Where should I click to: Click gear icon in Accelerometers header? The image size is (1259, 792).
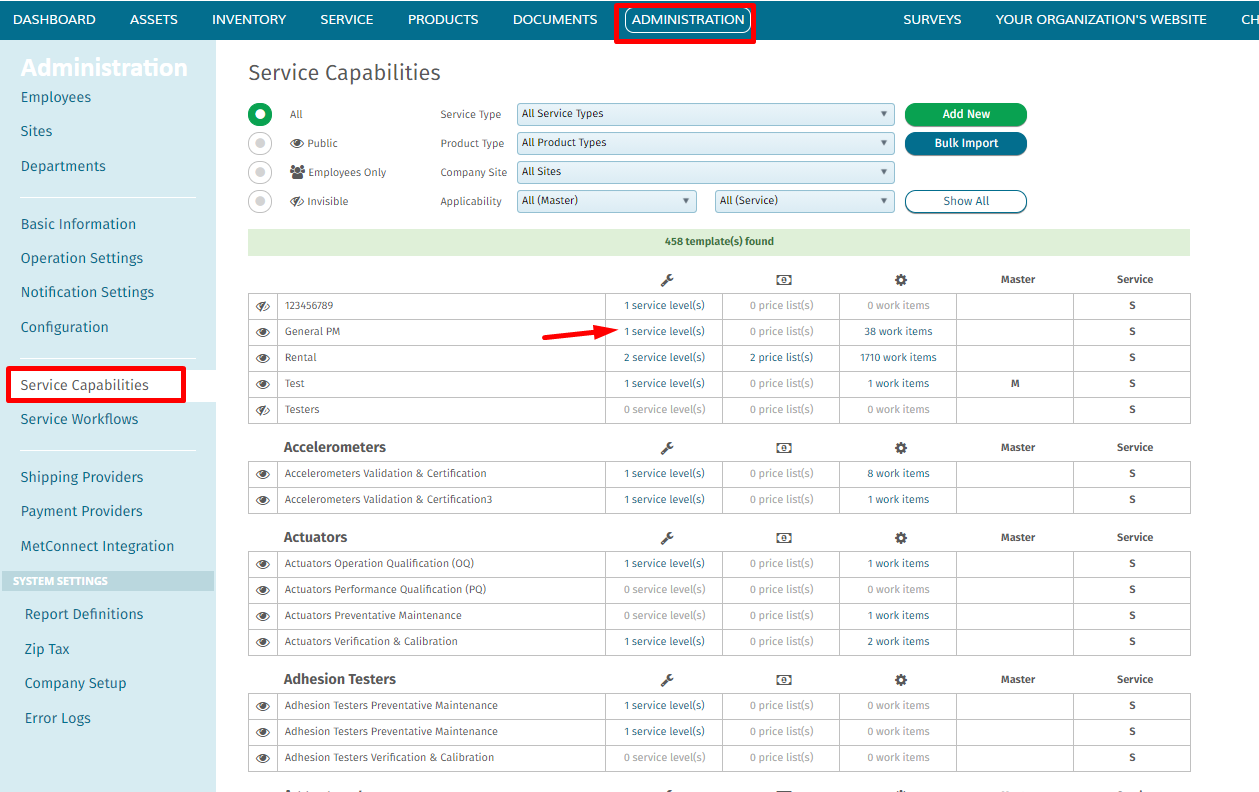(901, 448)
